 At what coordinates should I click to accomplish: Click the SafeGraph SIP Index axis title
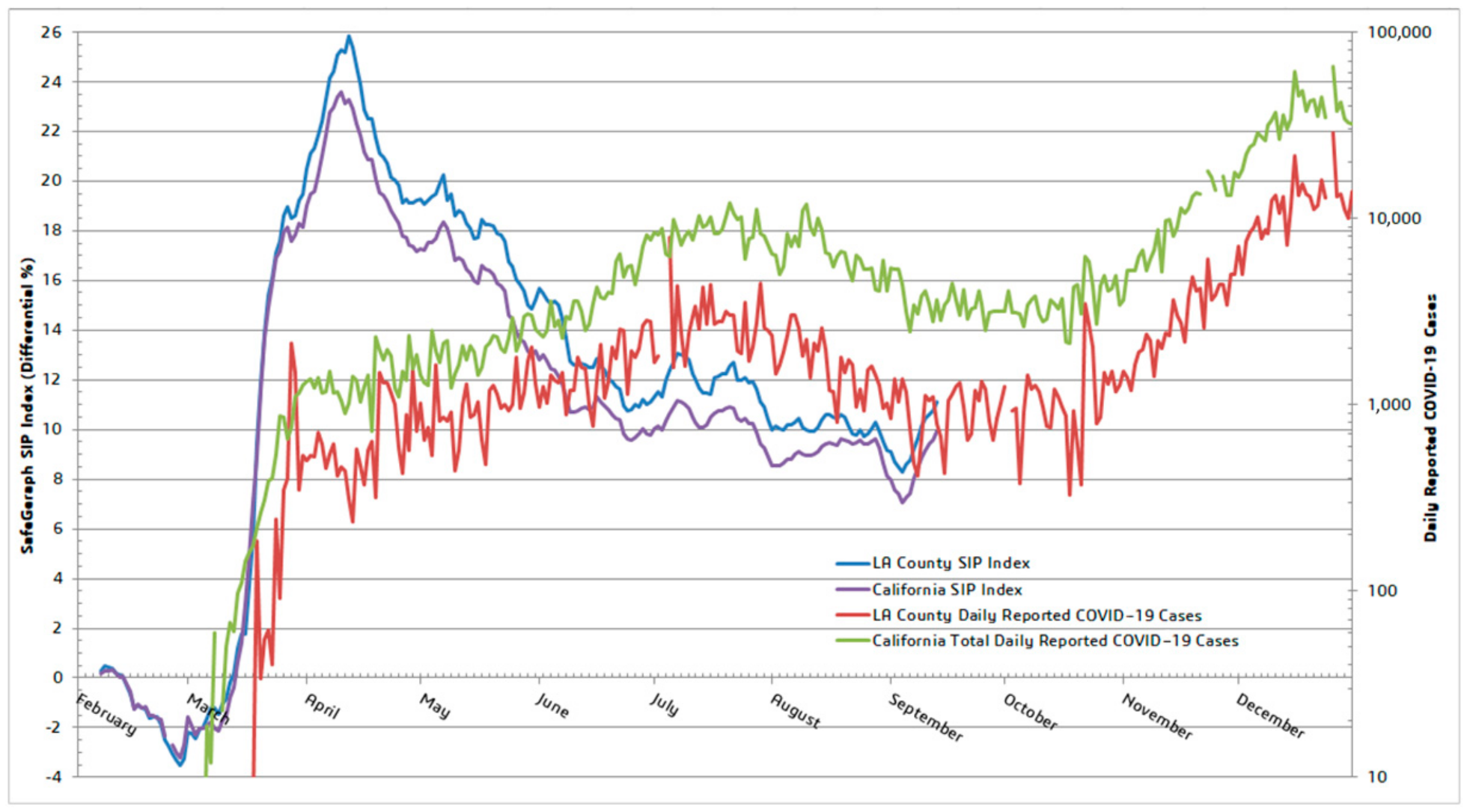tap(28, 406)
